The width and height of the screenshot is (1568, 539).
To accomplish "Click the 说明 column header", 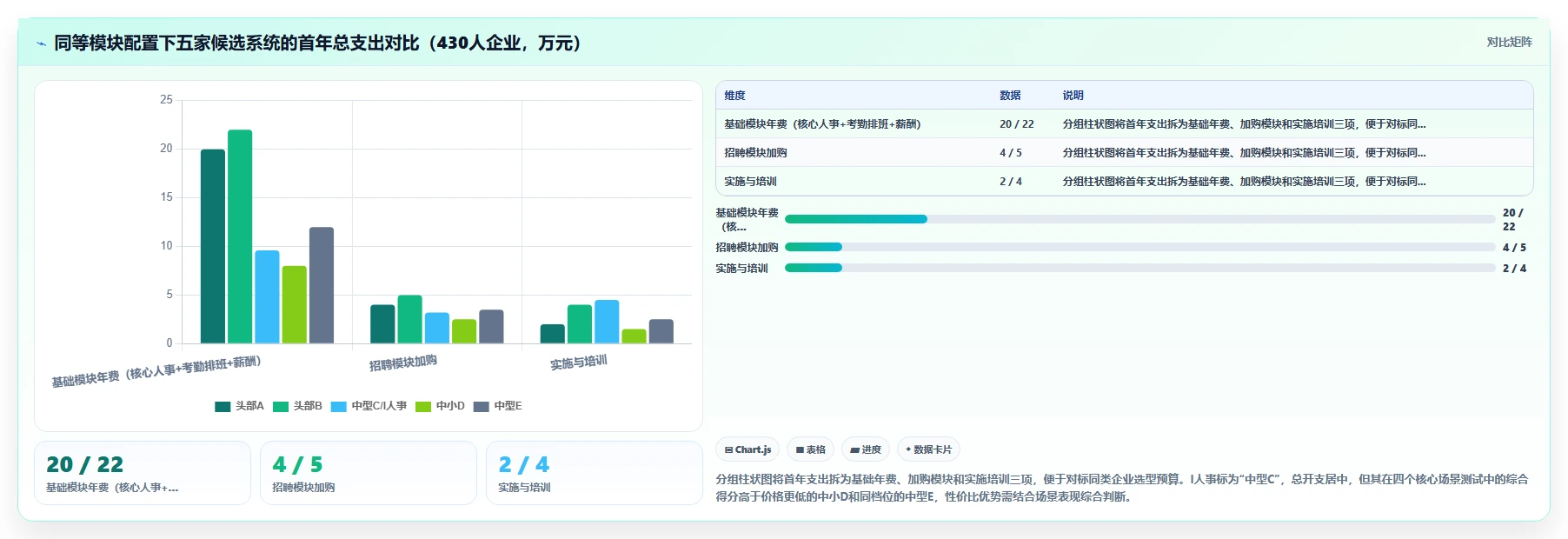I will click(1073, 96).
